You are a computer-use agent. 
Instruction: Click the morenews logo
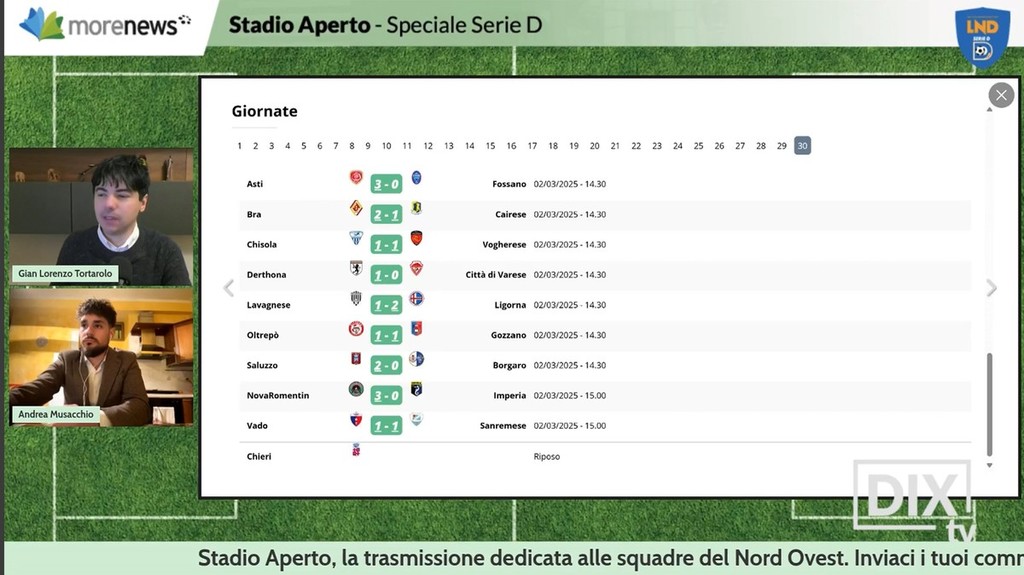(105, 25)
